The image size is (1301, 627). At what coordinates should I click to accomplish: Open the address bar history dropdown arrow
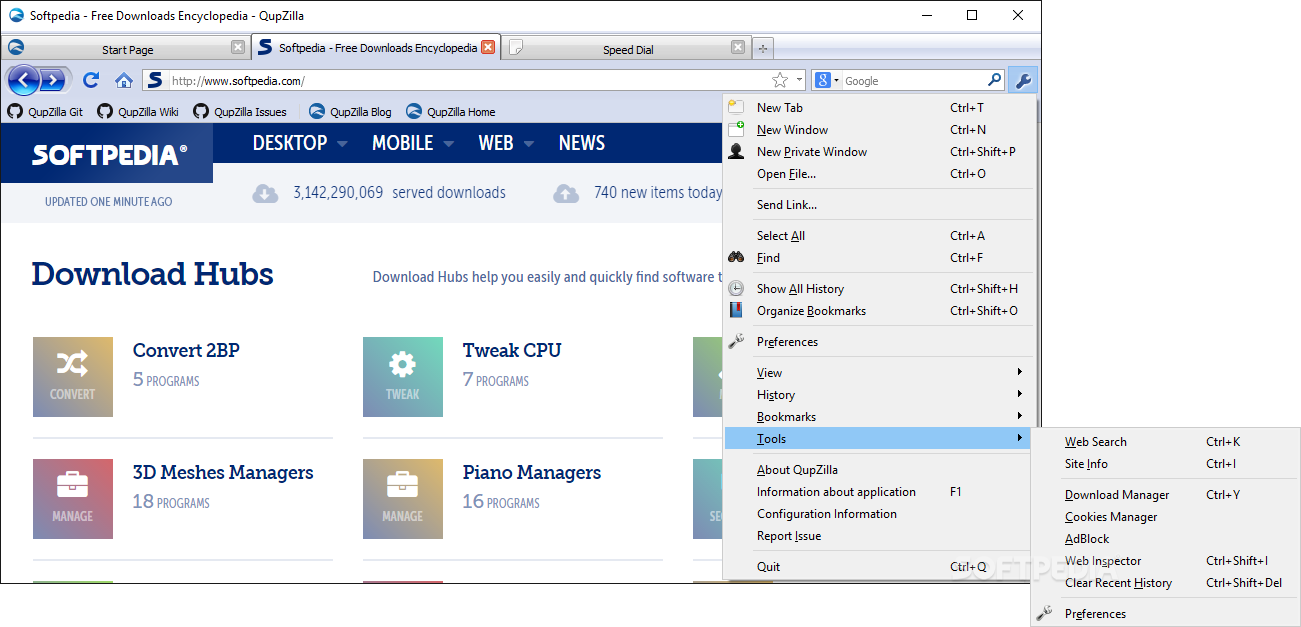[x=799, y=80]
